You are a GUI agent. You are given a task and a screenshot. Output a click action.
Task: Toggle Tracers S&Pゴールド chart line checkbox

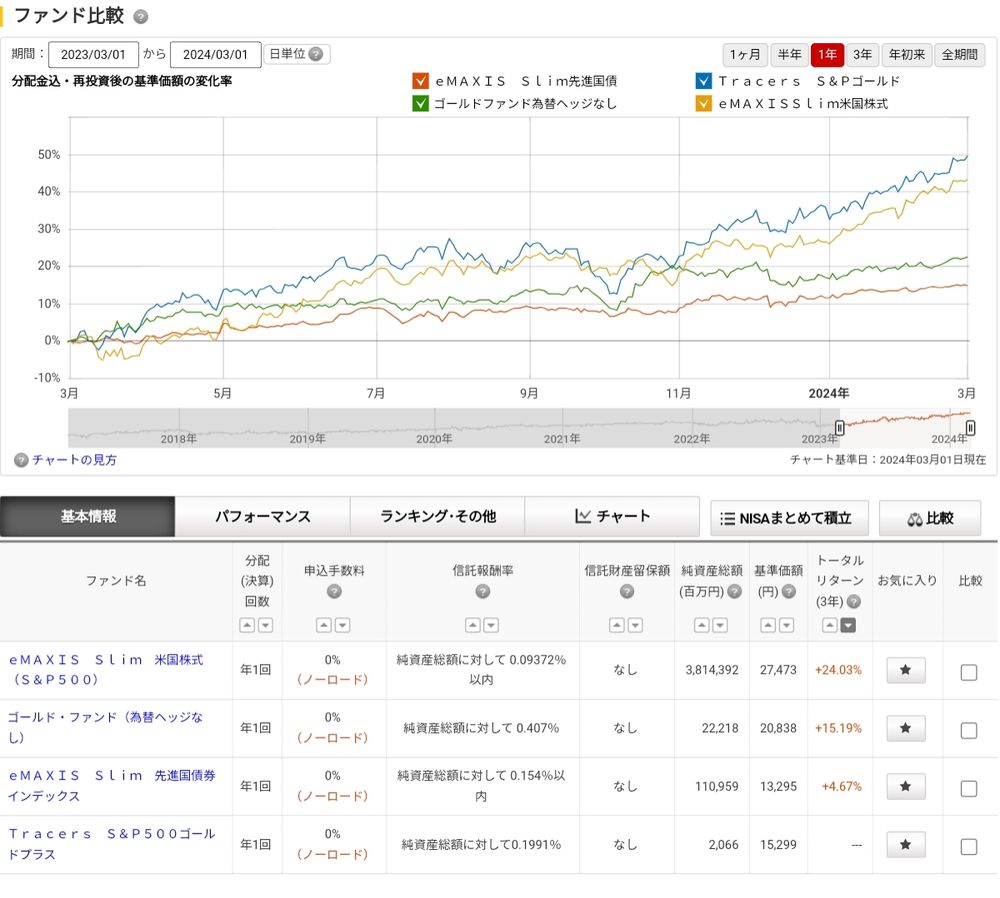point(703,81)
